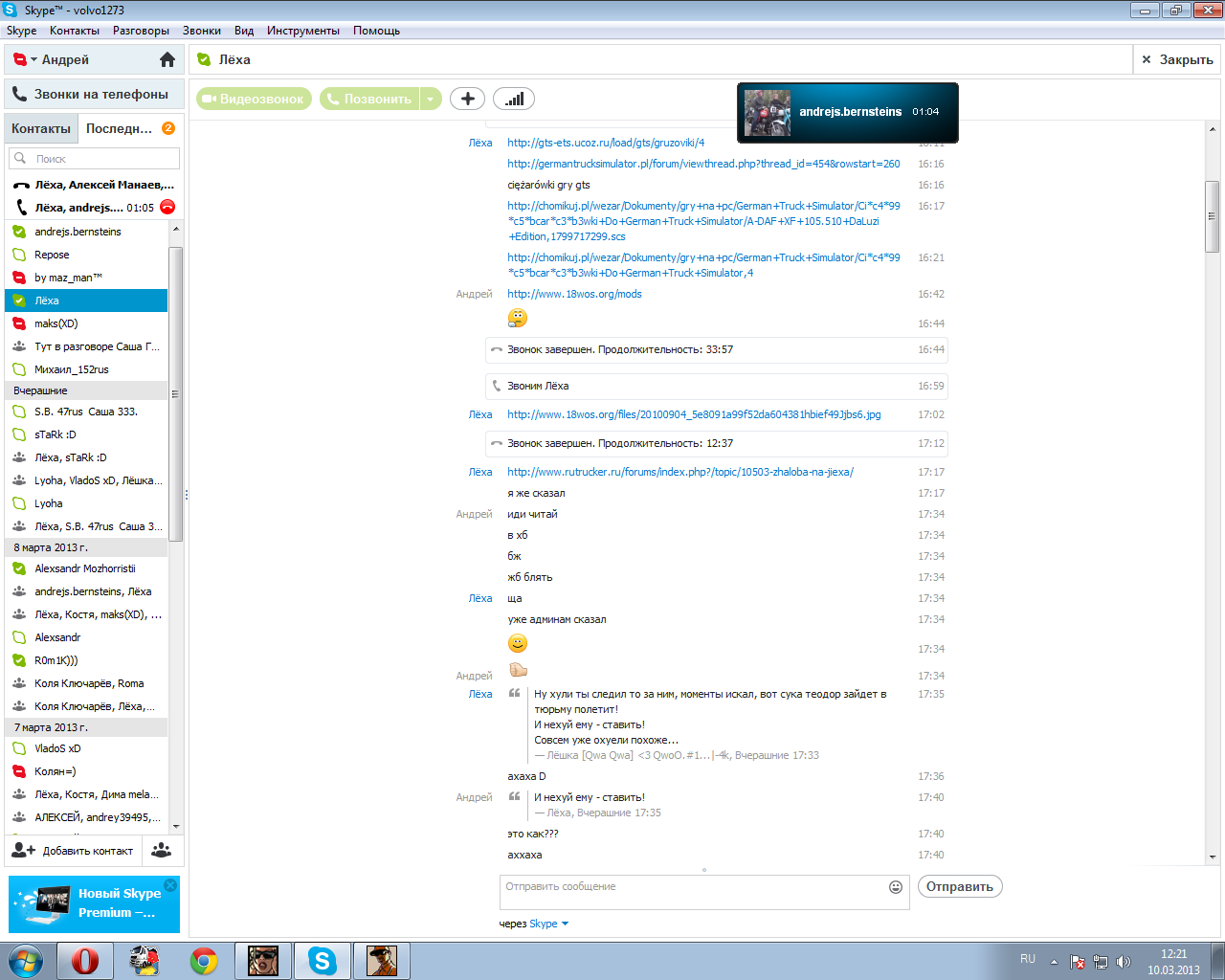The width and height of the screenshot is (1225, 980).
Task: Open group chat Тут в разговоре Саша
Action: click(x=87, y=346)
